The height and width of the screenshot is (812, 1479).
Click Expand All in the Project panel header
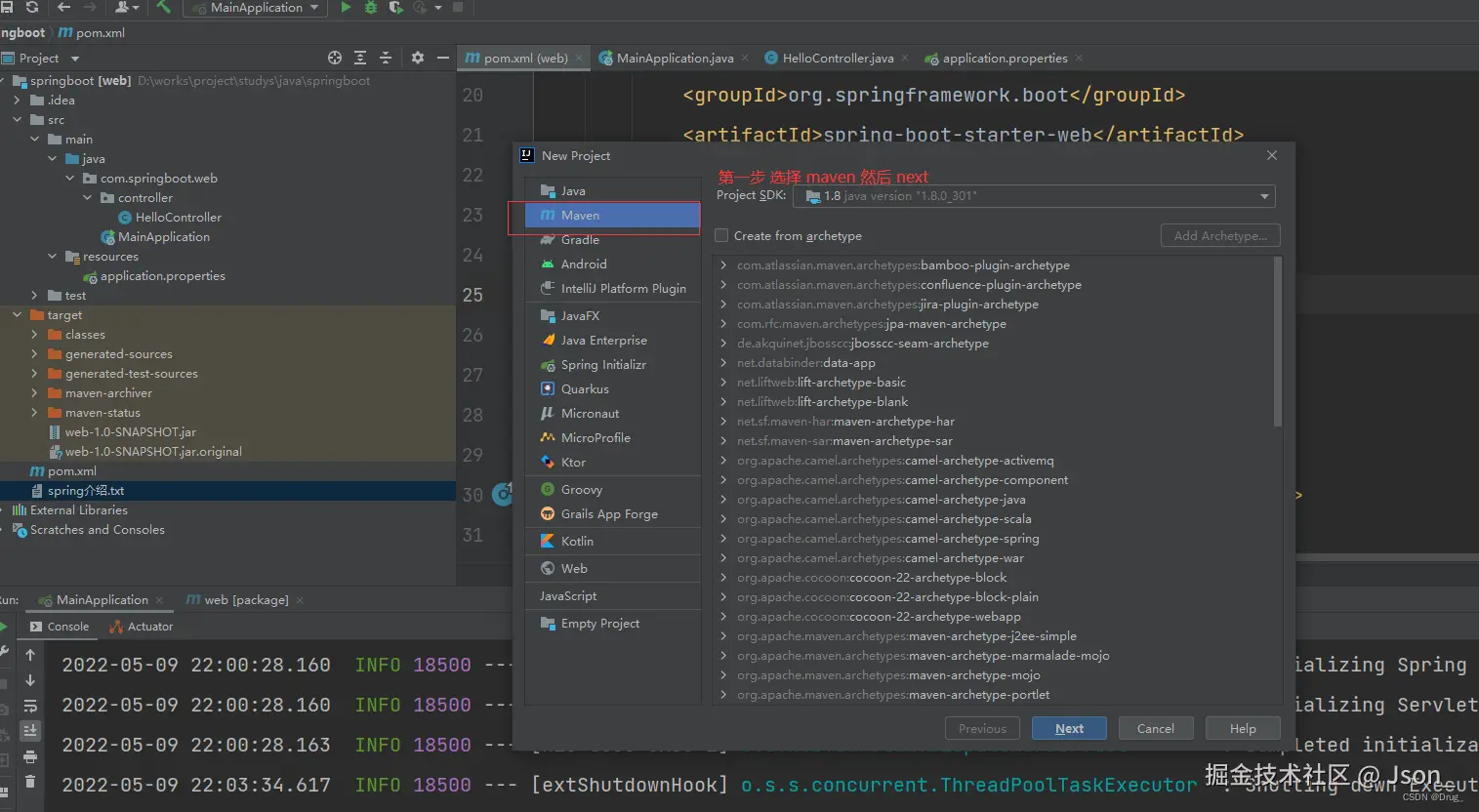coord(360,58)
